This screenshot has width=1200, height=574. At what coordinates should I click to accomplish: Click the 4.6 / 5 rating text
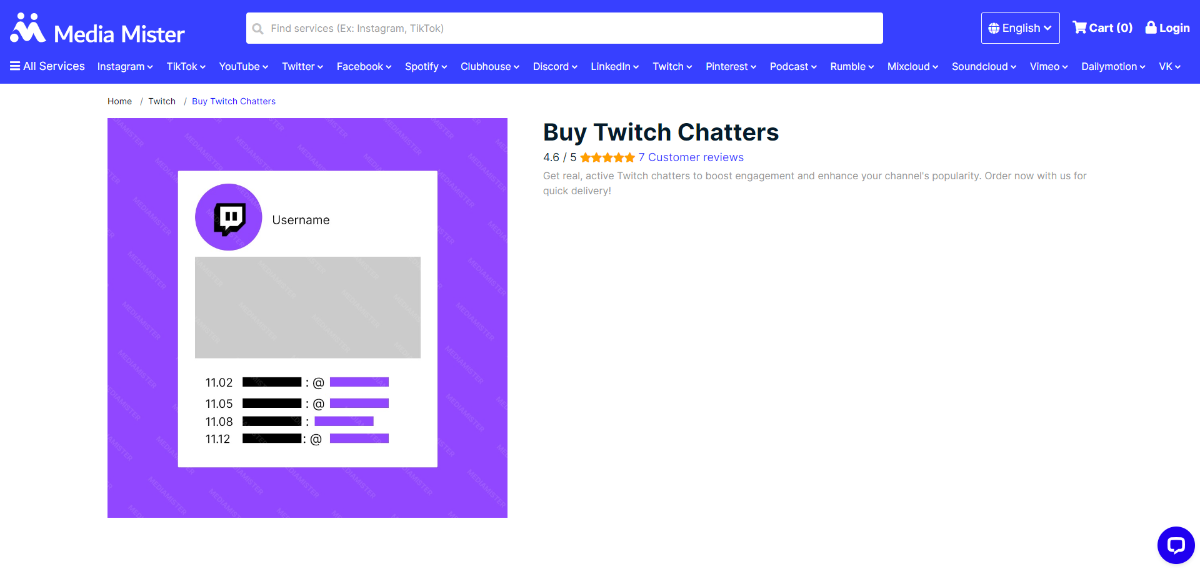pyautogui.click(x=560, y=158)
